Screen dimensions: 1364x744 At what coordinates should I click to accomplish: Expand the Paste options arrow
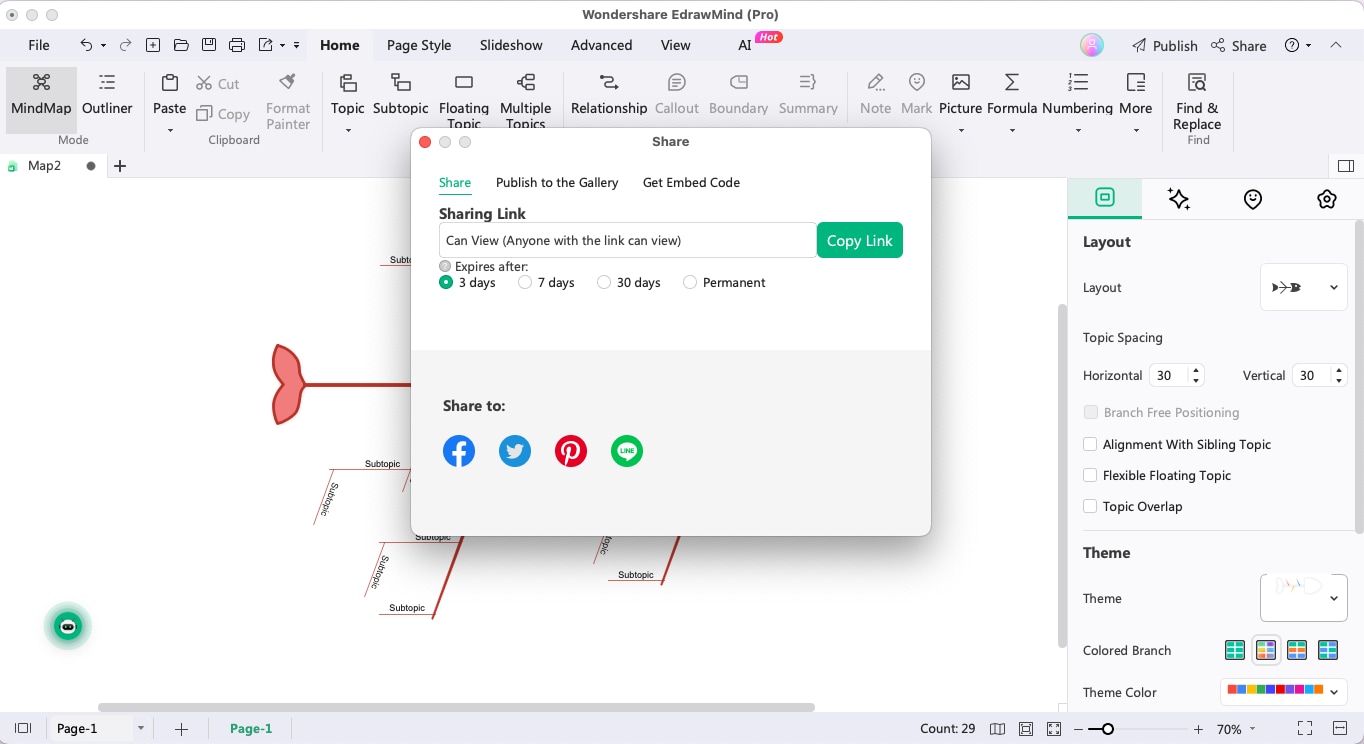pyautogui.click(x=169, y=130)
